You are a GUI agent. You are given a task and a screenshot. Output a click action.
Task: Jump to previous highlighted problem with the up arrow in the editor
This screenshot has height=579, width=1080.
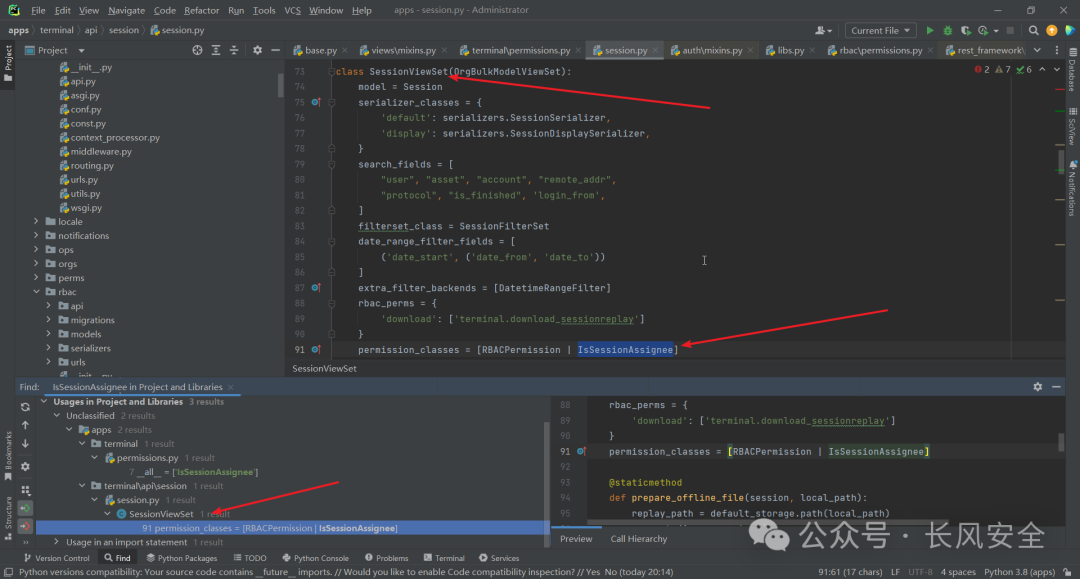pos(1042,70)
